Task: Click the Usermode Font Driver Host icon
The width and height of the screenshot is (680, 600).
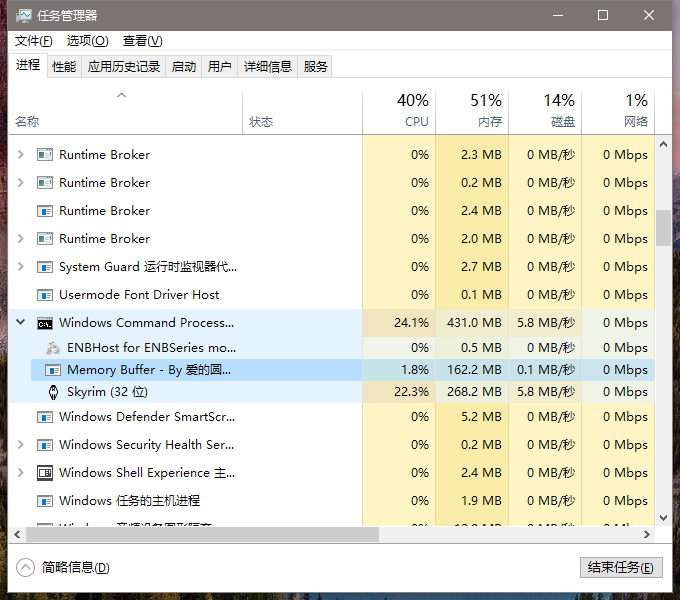Action: tap(45, 295)
